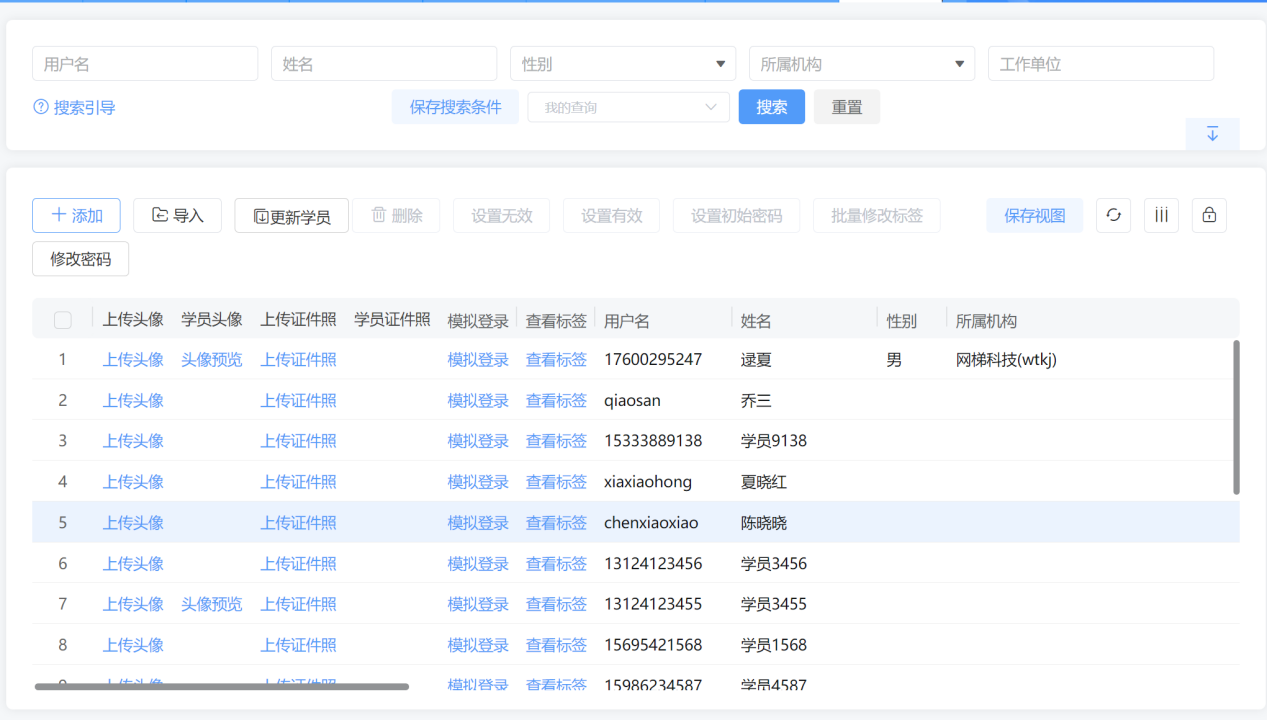
Task: Click organization cell 网梯科技(wtkj)
Action: [x=1006, y=360]
